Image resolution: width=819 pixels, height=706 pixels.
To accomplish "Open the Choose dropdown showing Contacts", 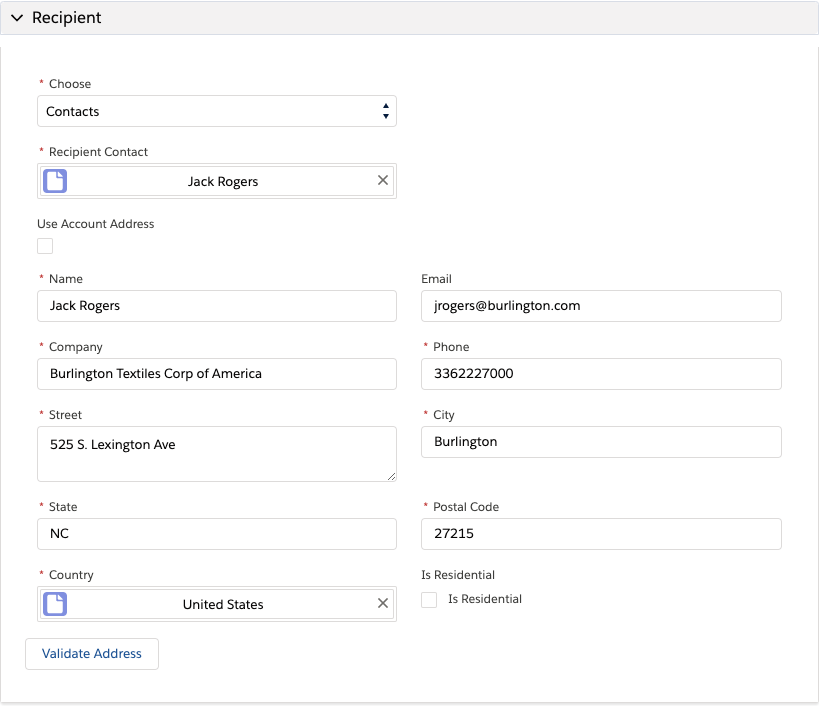I will coord(217,111).
